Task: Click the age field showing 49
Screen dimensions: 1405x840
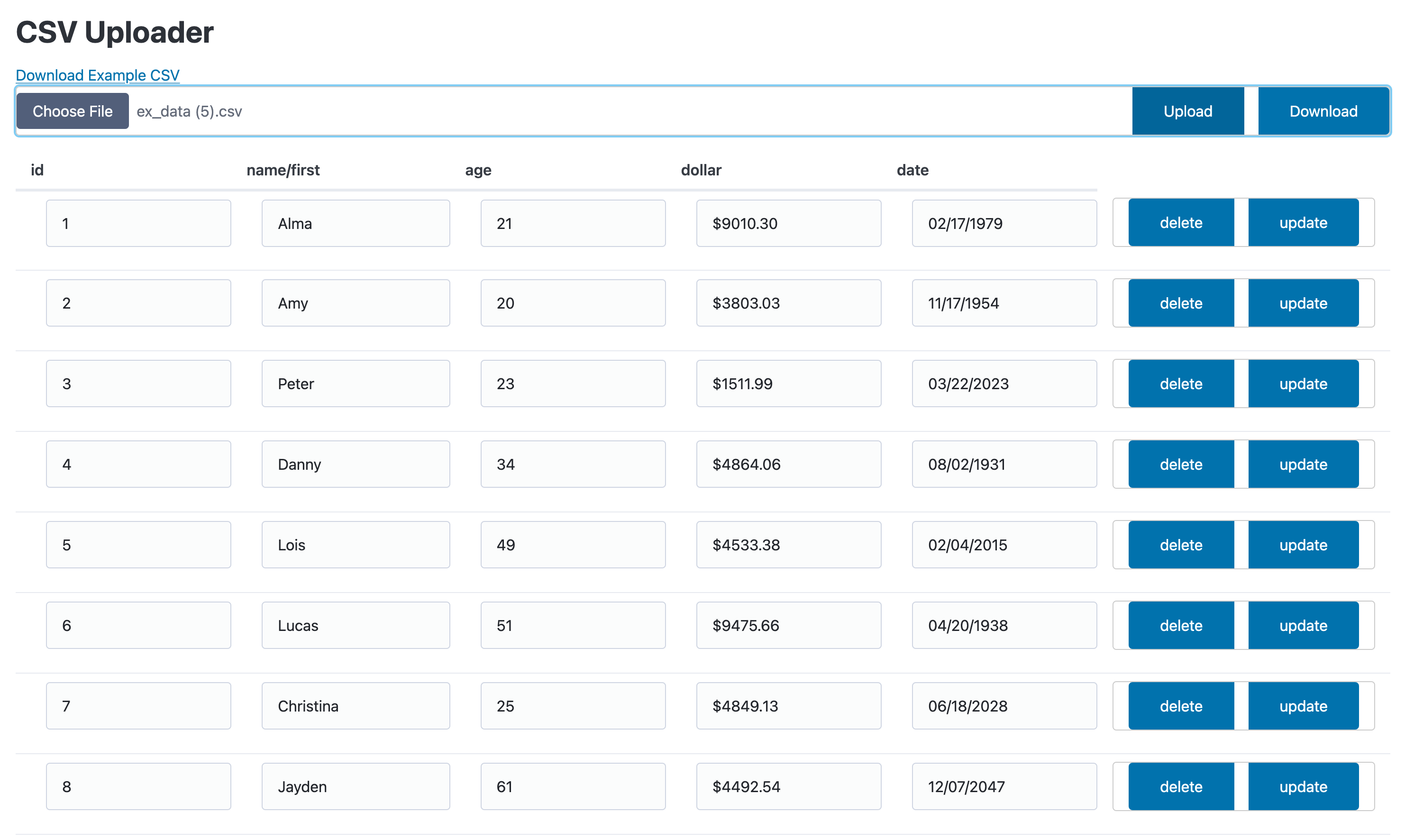Action: click(573, 545)
